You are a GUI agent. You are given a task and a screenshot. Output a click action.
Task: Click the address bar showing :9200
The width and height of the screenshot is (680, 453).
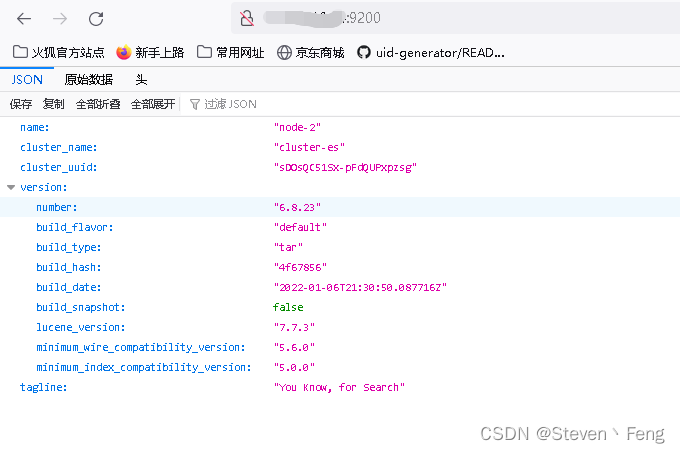tap(455, 18)
